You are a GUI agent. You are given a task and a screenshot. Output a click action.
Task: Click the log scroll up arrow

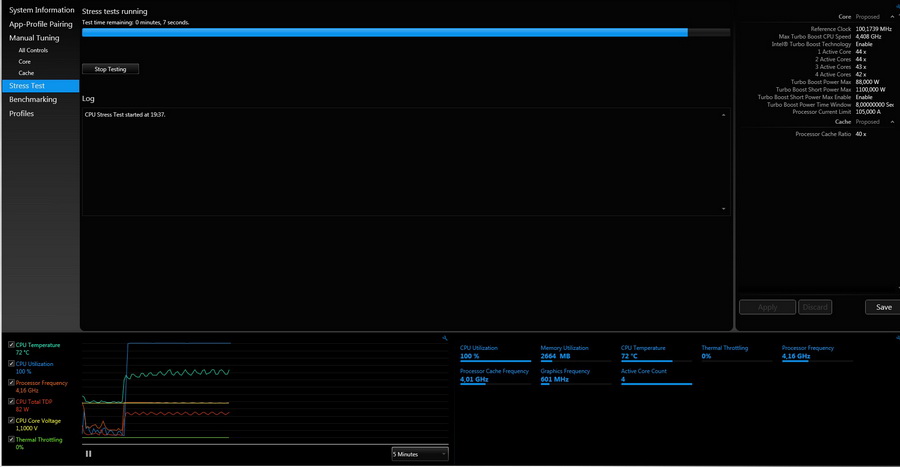pos(723,115)
